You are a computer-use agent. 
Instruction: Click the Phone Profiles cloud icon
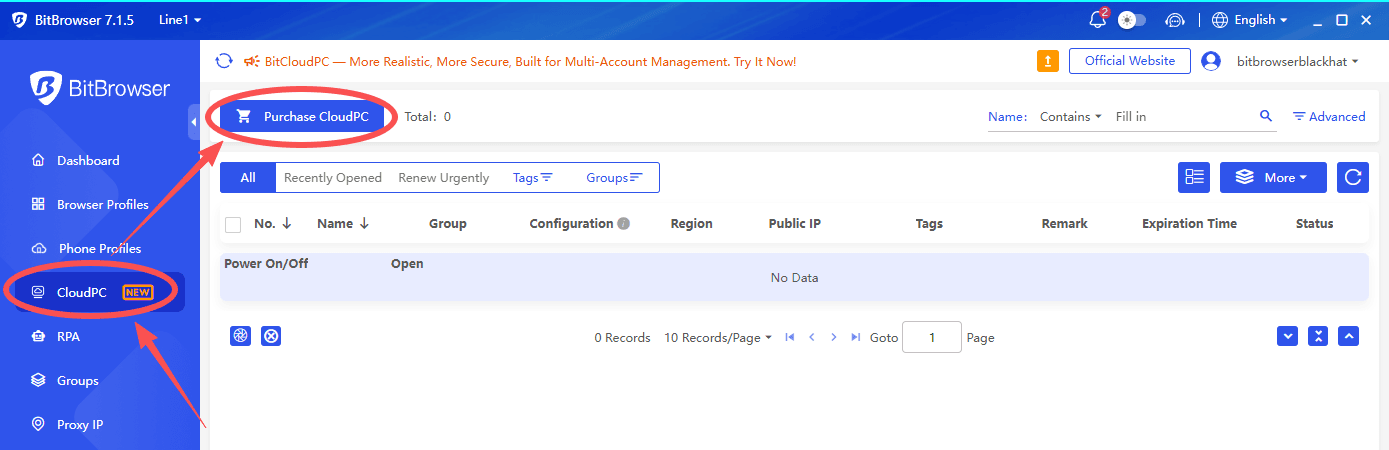pyautogui.click(x=38, y=248)
